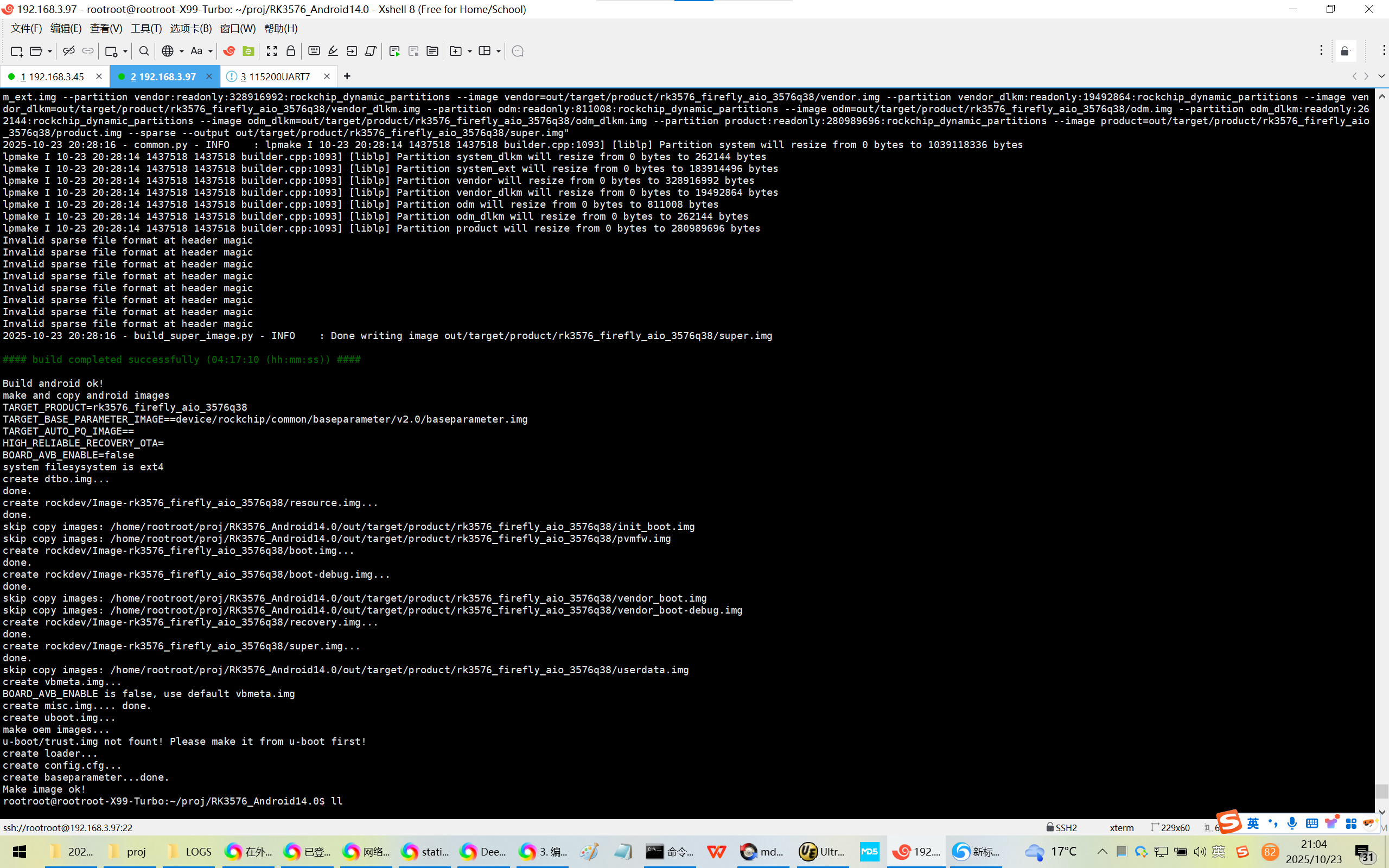1389x868 pixels.
Task: Open the Find magnifier tool
Action: click(144, 51)
